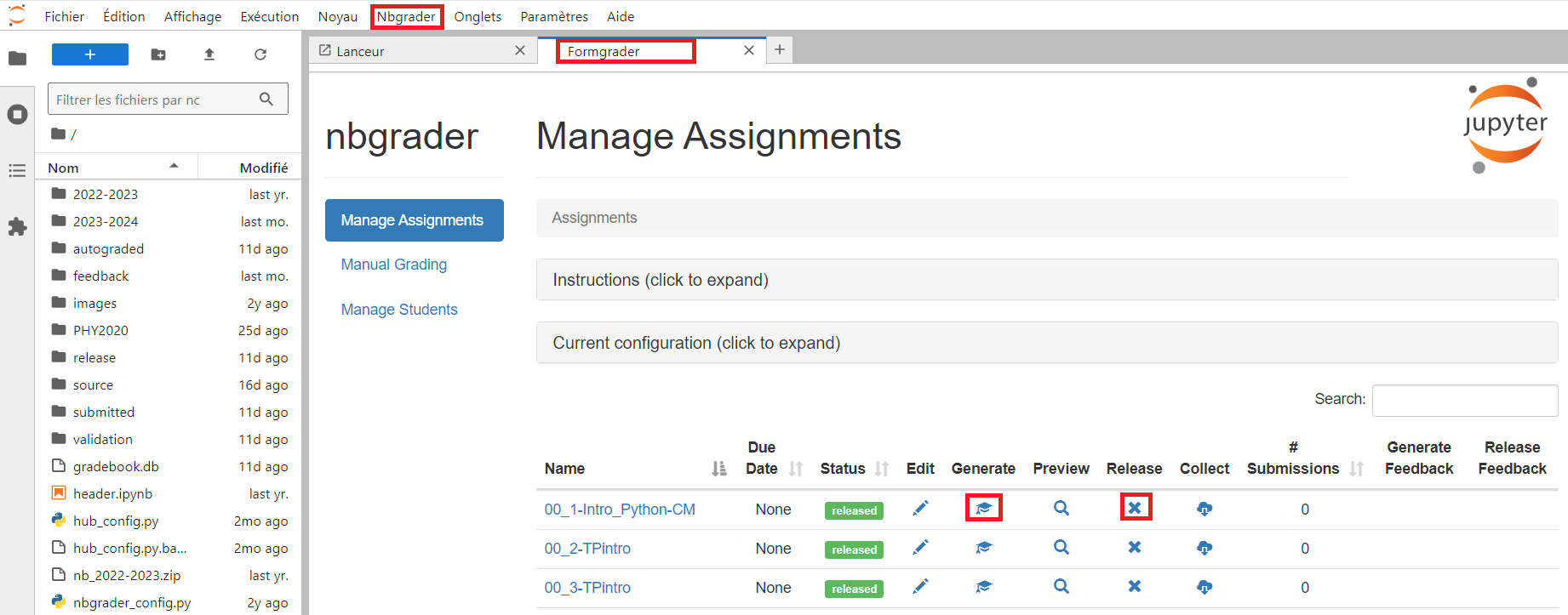Unrelease assignment 00_3-TPintro
The height and width of the screenshot is (615, 1568).
[1135, 587]
